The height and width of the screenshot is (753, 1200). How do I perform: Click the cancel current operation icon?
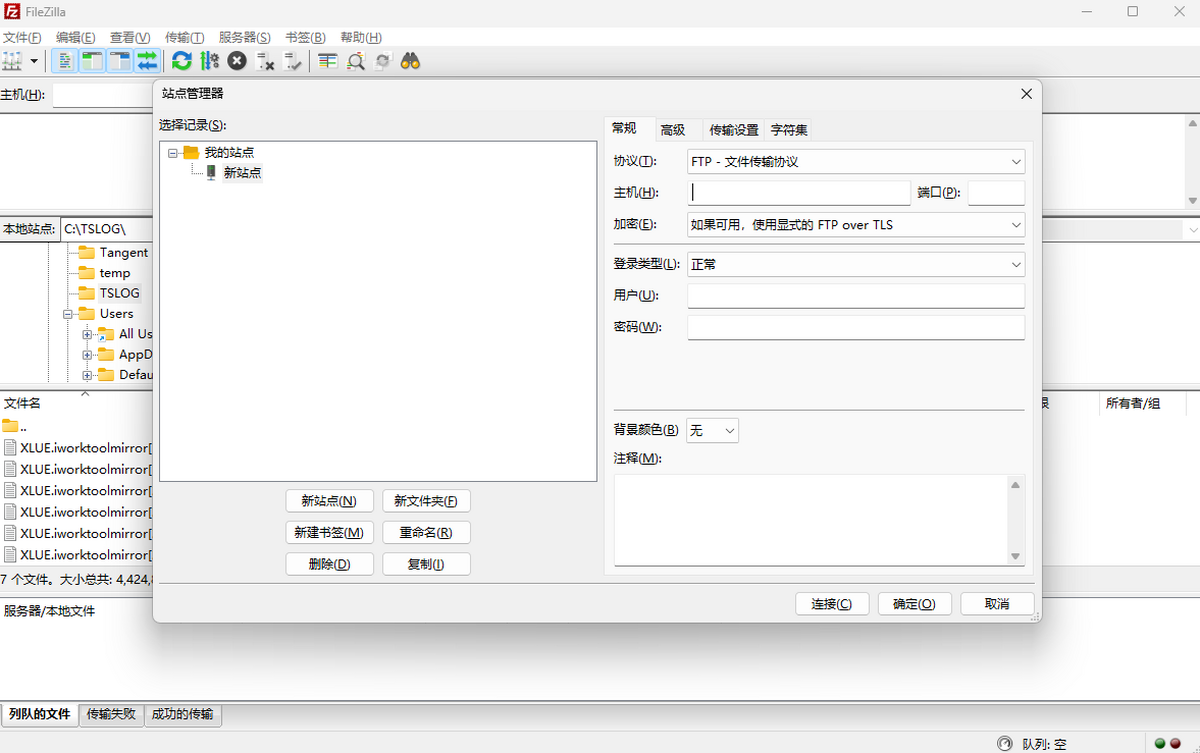(x=237, y=61)
